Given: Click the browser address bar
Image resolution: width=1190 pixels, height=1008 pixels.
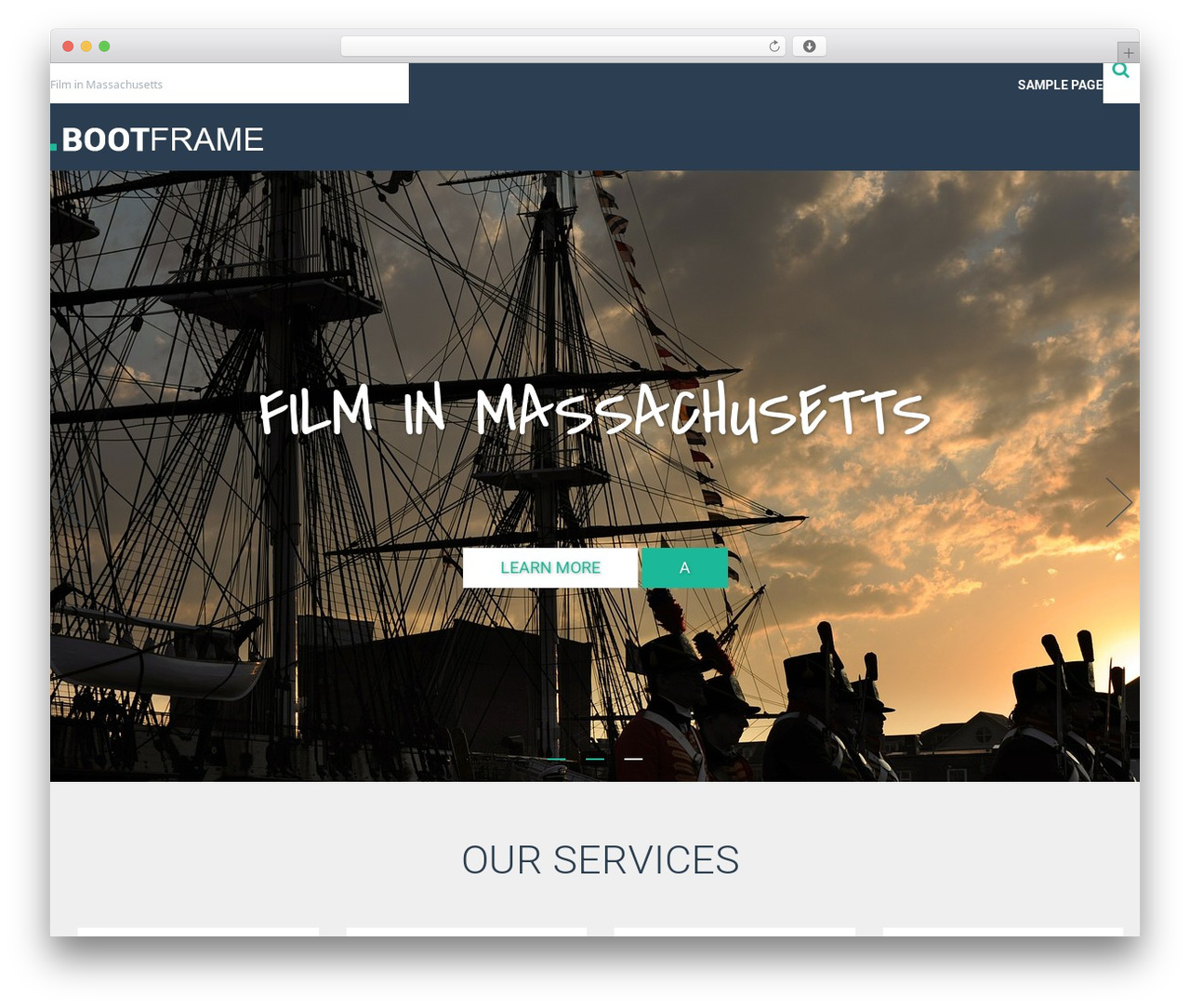Looking at the screenshot, I should pos(562,46).
